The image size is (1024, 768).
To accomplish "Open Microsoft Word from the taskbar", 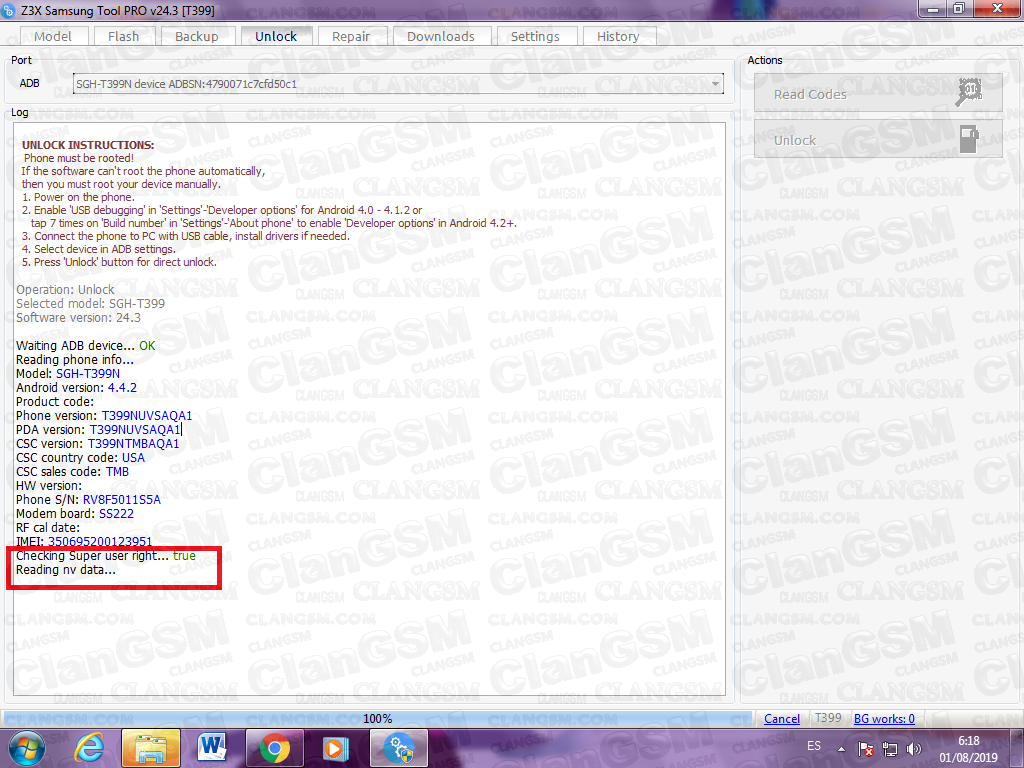I will tap(212, 748).
